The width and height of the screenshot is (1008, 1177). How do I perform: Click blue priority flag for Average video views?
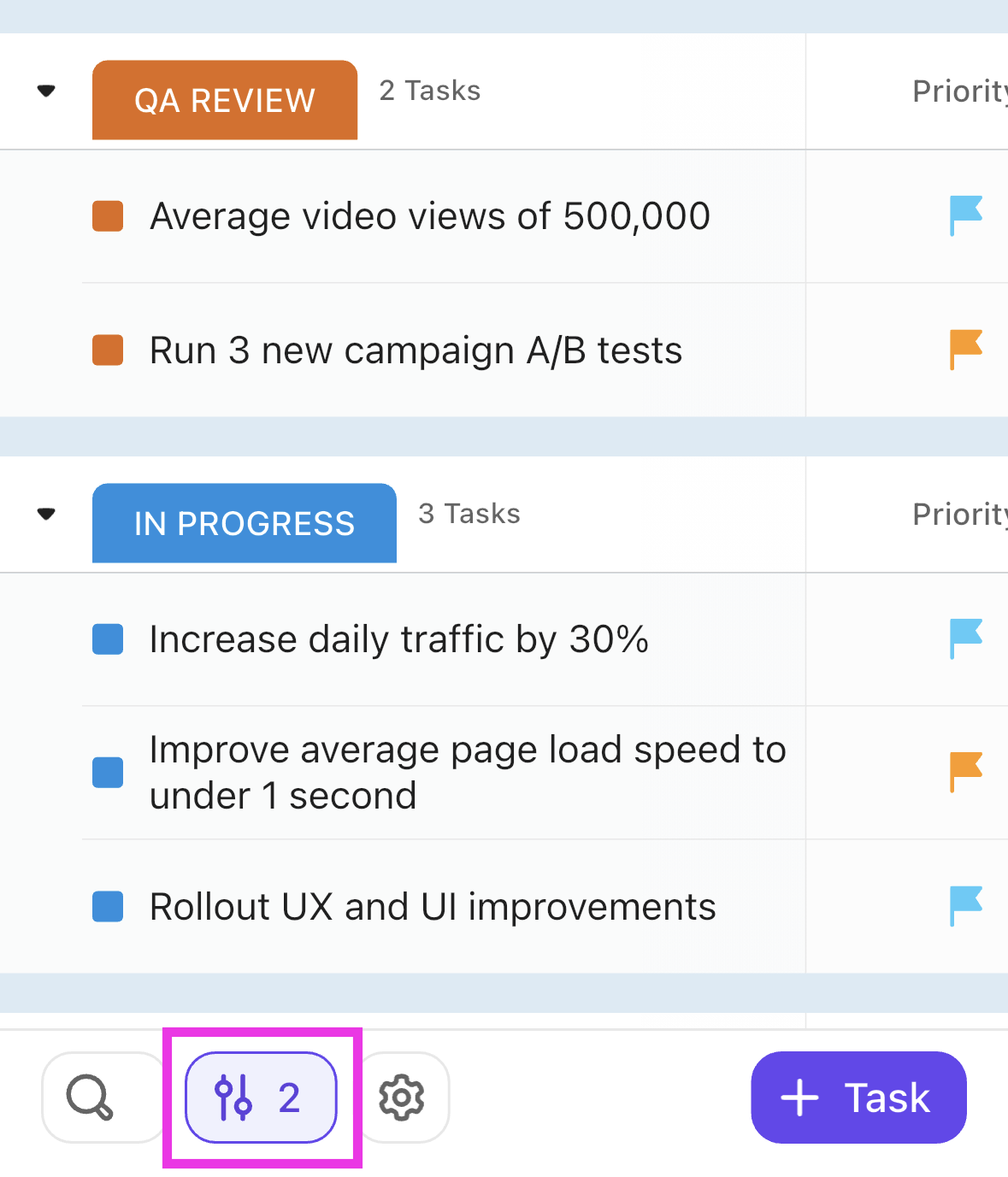pos(966,215)
